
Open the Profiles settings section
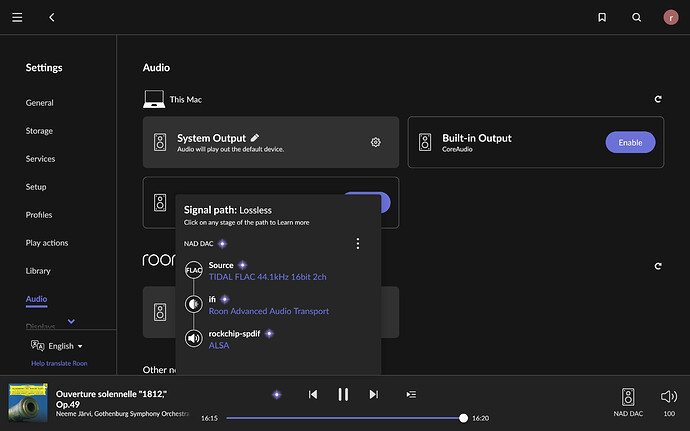tap(39, 215)
